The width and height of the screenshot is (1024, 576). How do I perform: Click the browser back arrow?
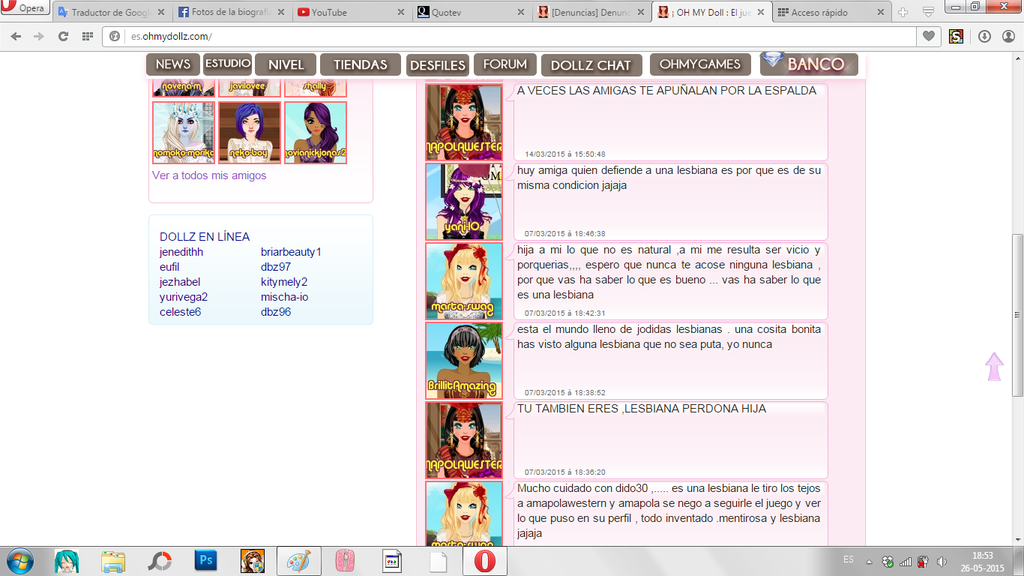[16, 36]
